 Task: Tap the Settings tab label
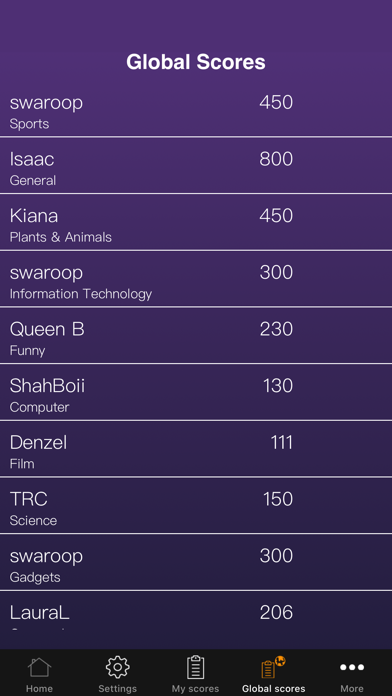(117, 689)
